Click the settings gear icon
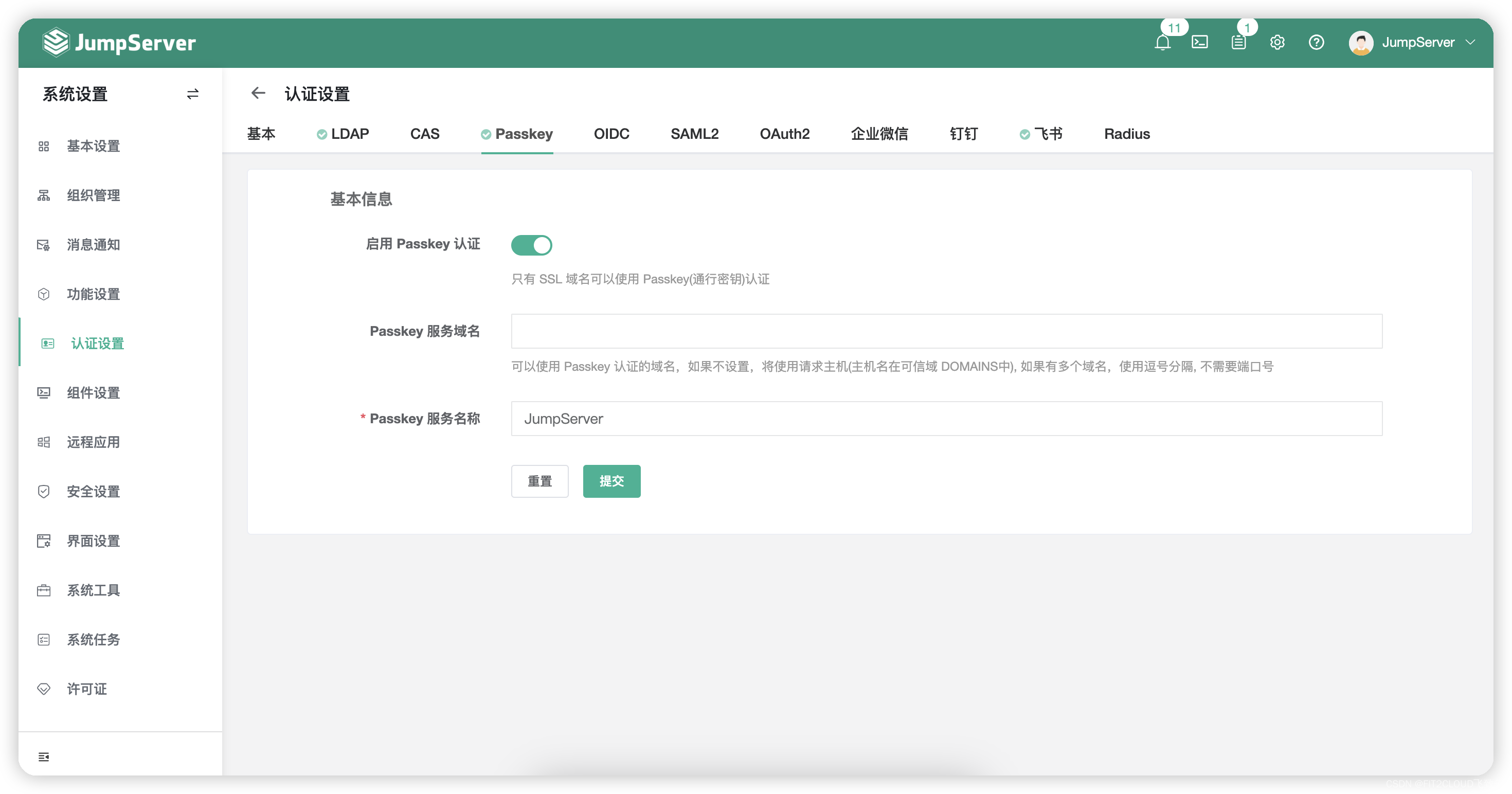 [x=1277, y=43]
